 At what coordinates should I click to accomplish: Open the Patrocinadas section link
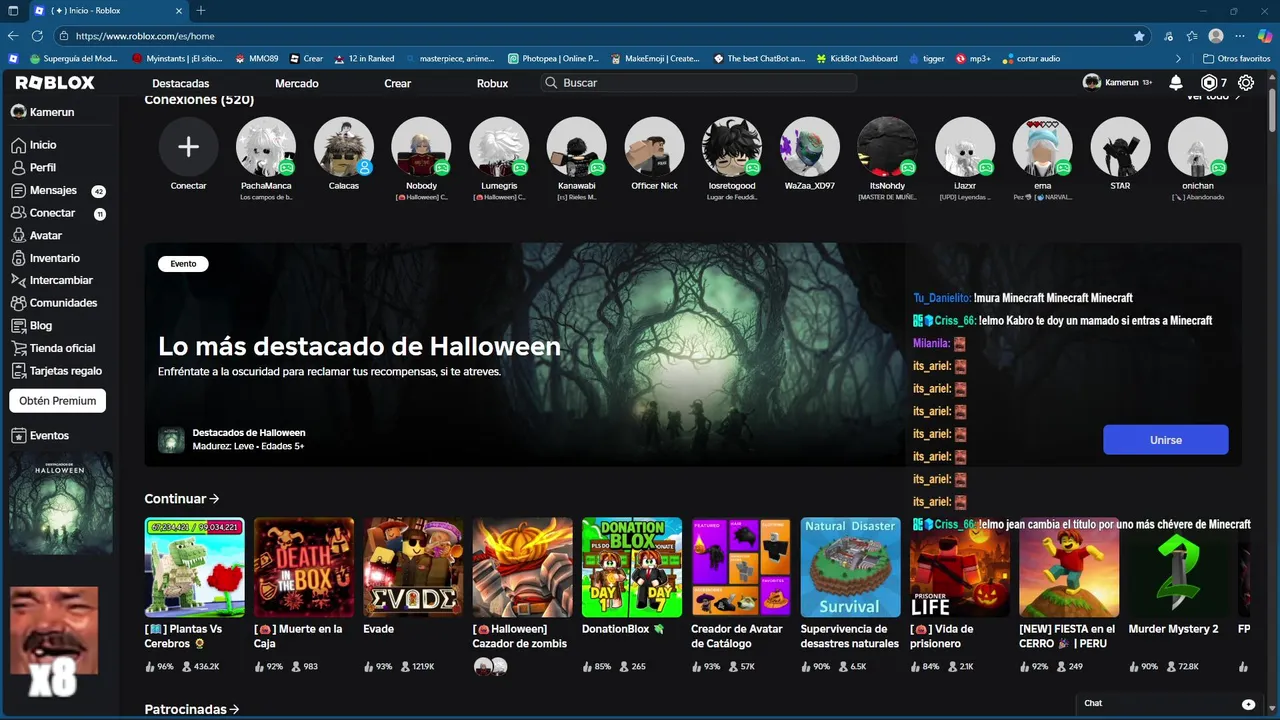click(192, 709)
